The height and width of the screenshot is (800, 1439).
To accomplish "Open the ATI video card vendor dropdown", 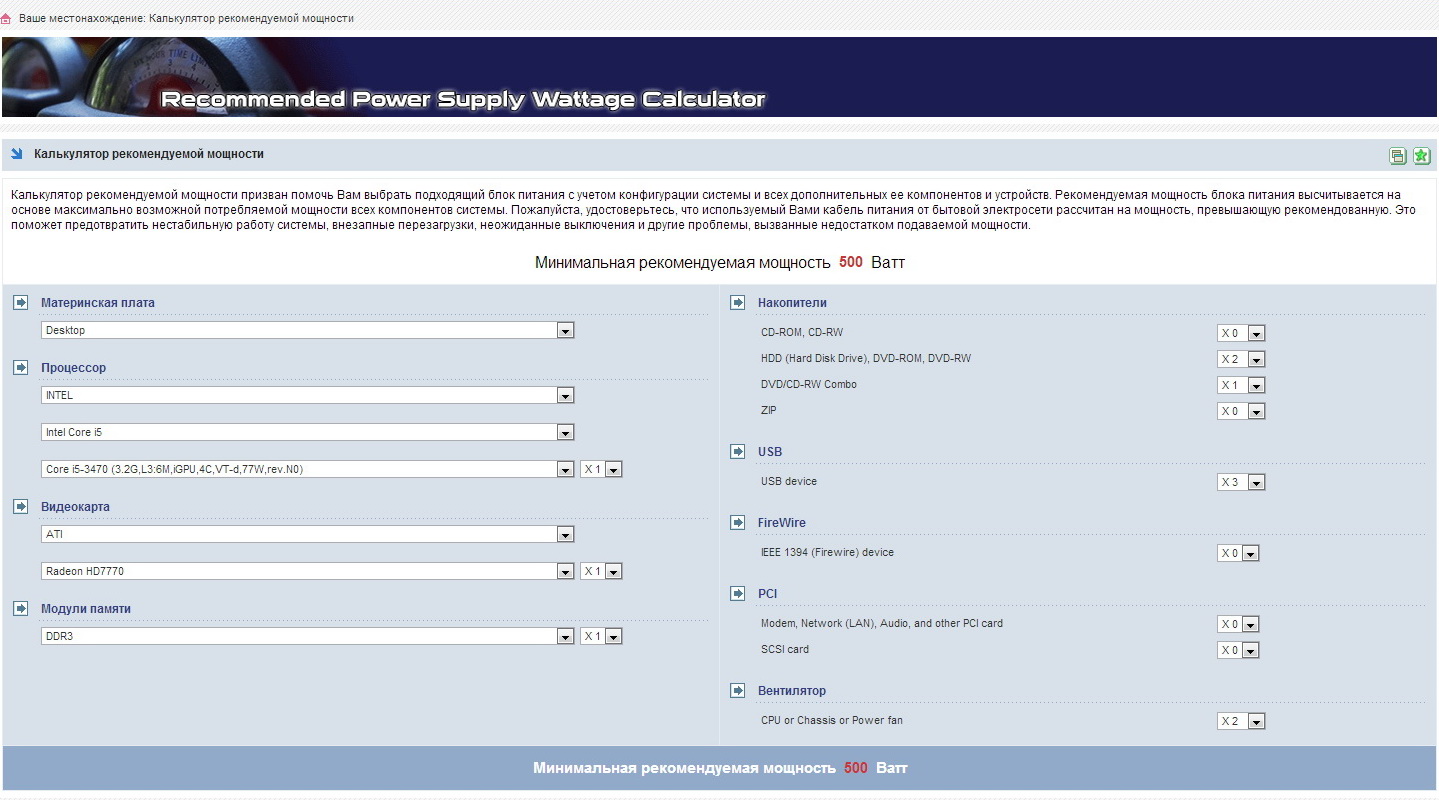I will coord(308,534).
